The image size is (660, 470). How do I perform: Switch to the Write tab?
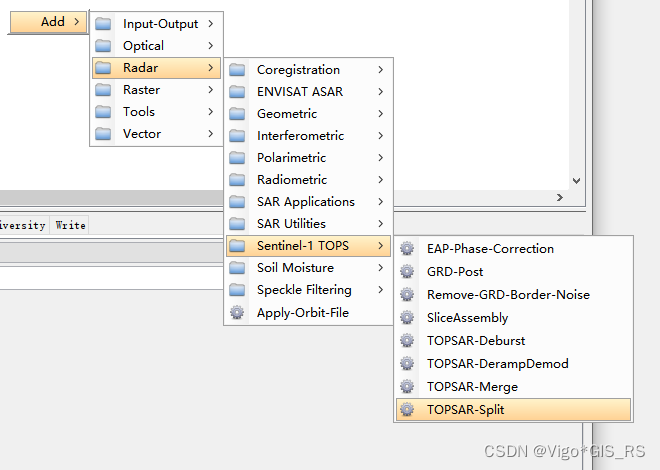tap(70, 225)
